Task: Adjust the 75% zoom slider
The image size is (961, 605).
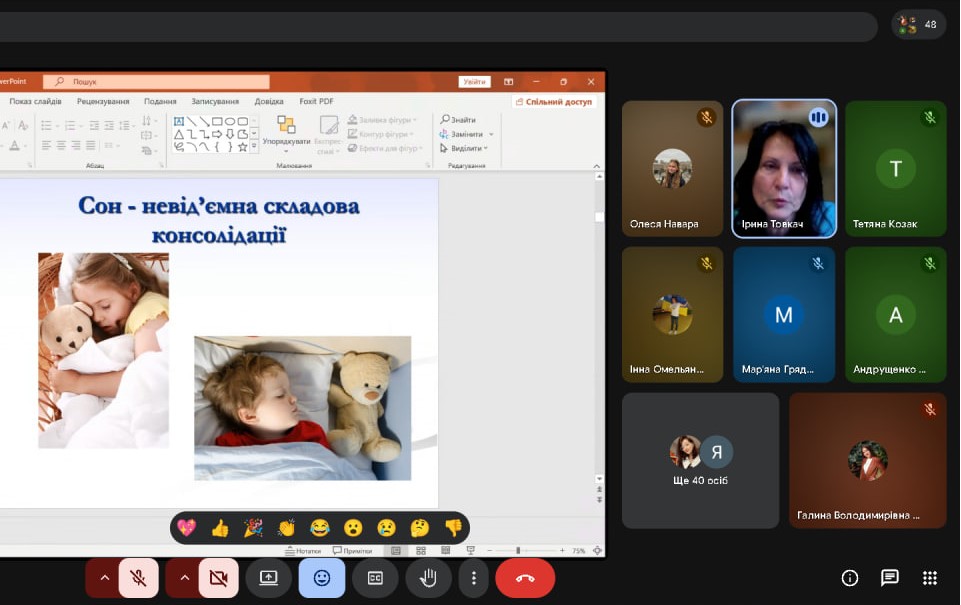Action: (x=518, y=548)
